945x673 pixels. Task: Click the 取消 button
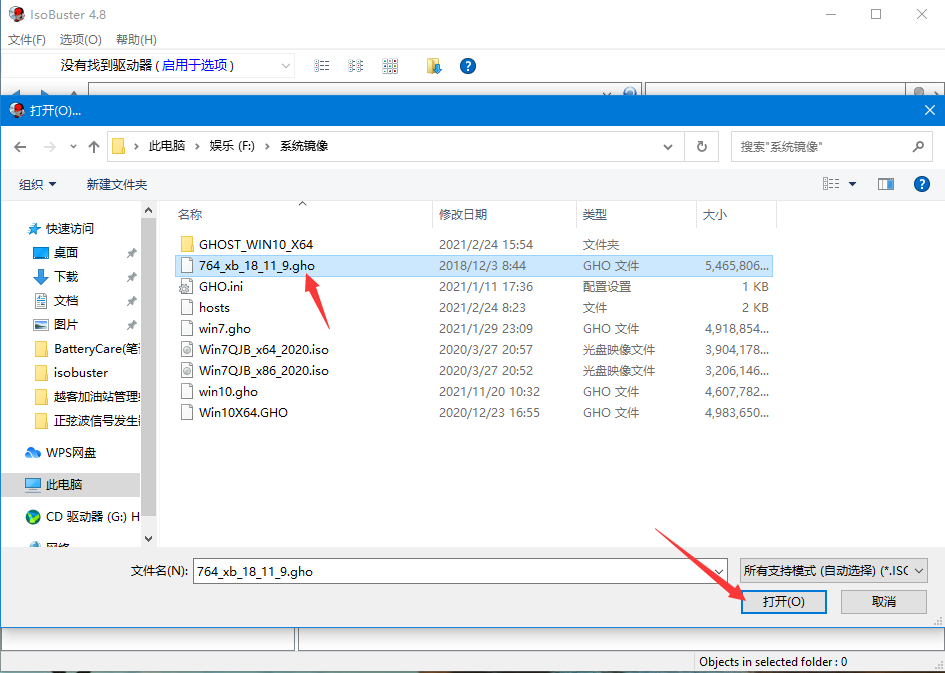point(883,602)
